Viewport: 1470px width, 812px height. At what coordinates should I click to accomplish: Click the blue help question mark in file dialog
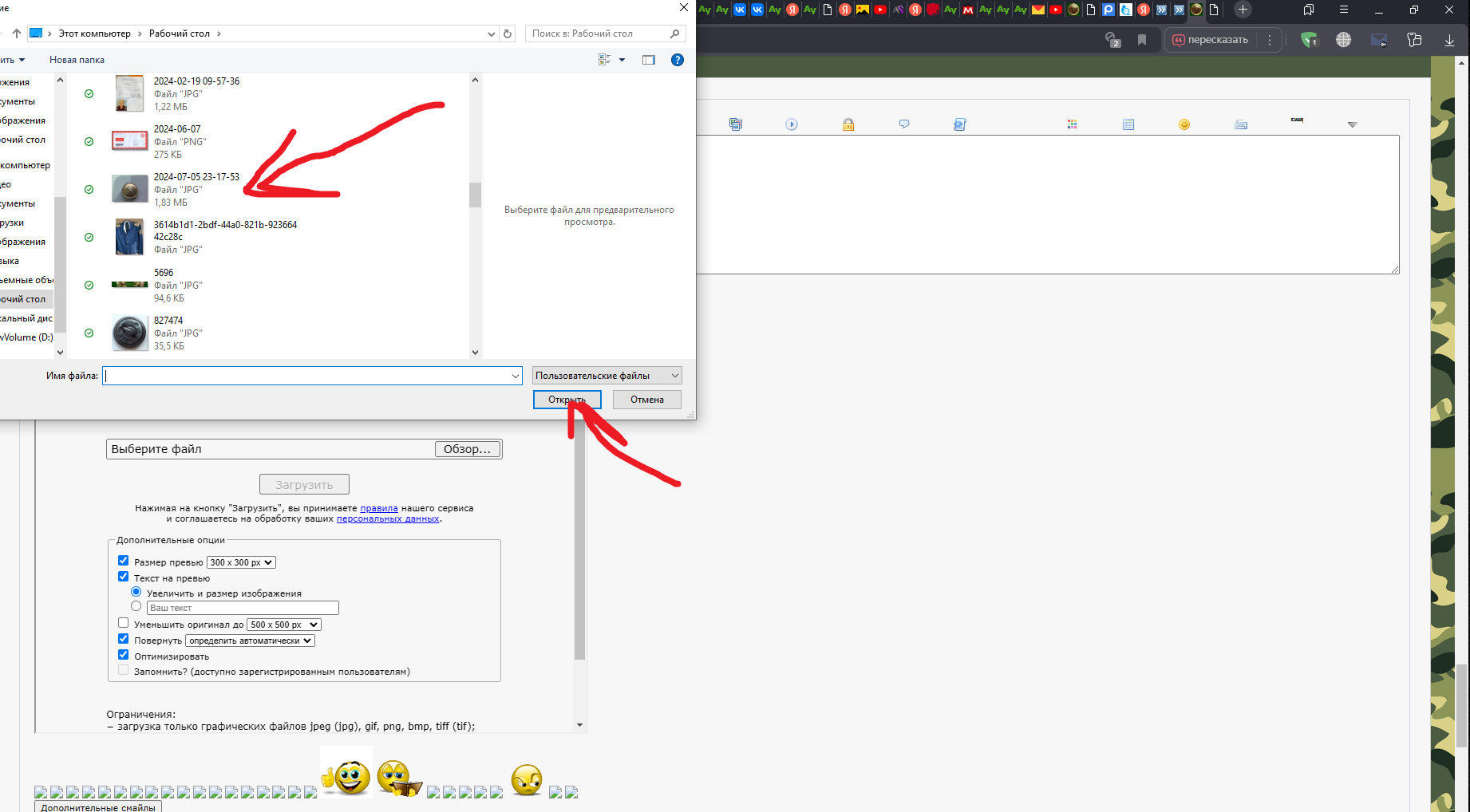[x=678, y=60]
